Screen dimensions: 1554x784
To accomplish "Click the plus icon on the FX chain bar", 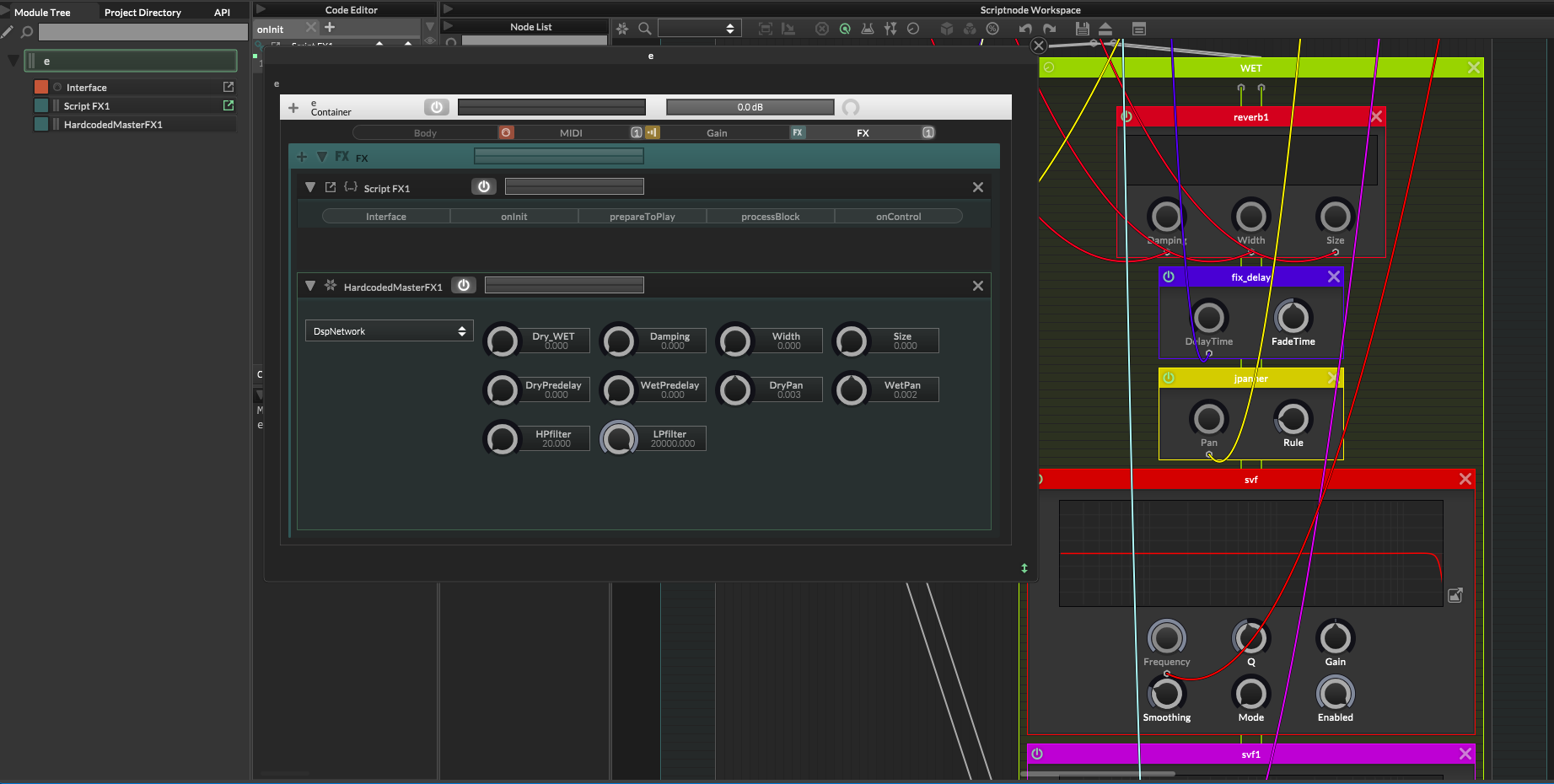I will 302,157.
